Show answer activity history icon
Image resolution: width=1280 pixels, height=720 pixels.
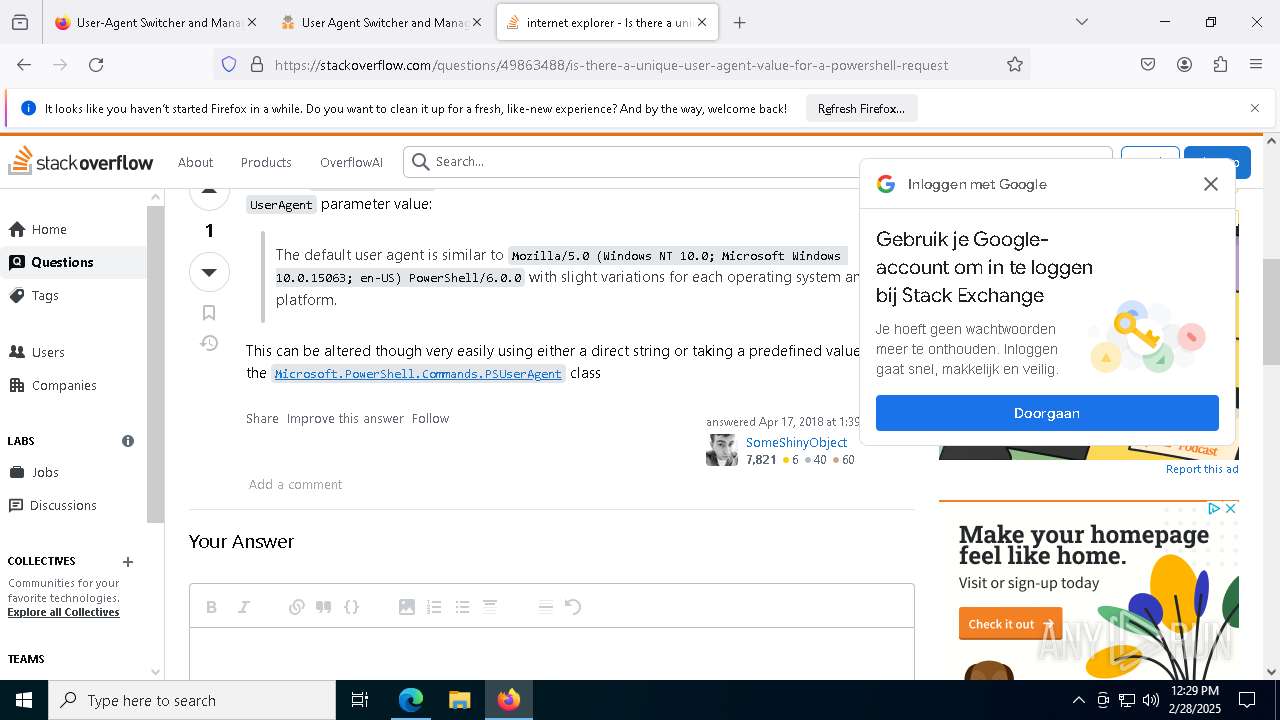(x=209, y=343)
